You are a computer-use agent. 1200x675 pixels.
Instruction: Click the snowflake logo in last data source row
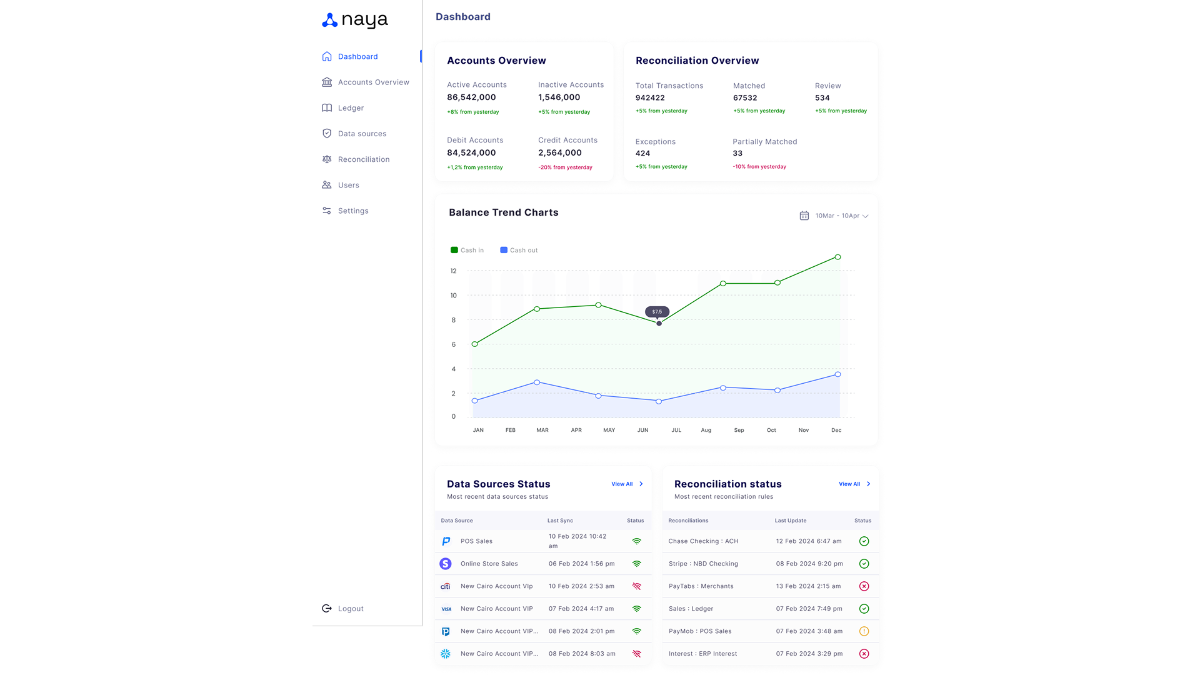[446, 653]
